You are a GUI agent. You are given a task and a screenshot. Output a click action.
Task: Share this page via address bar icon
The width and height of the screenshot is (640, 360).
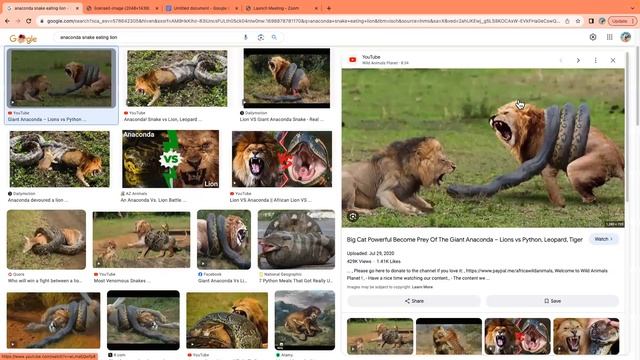567,21
